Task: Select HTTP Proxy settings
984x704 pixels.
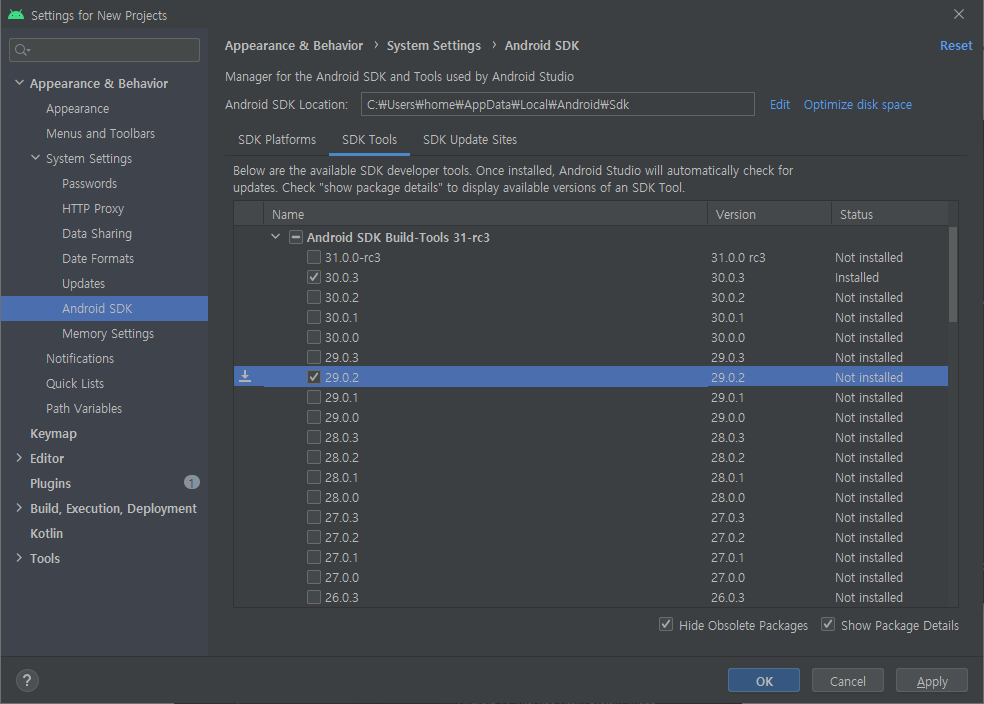Action: coord(93,208)
